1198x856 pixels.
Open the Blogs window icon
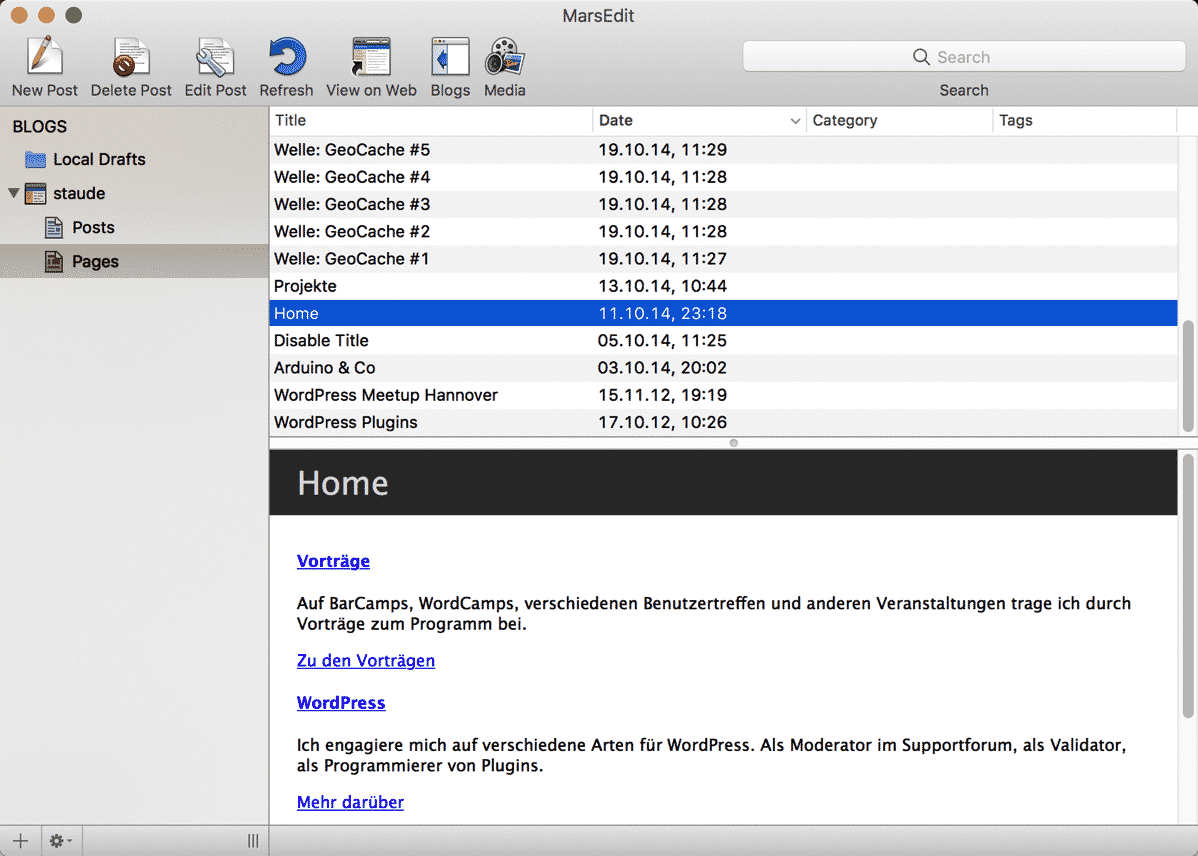[x=450, y=57]
